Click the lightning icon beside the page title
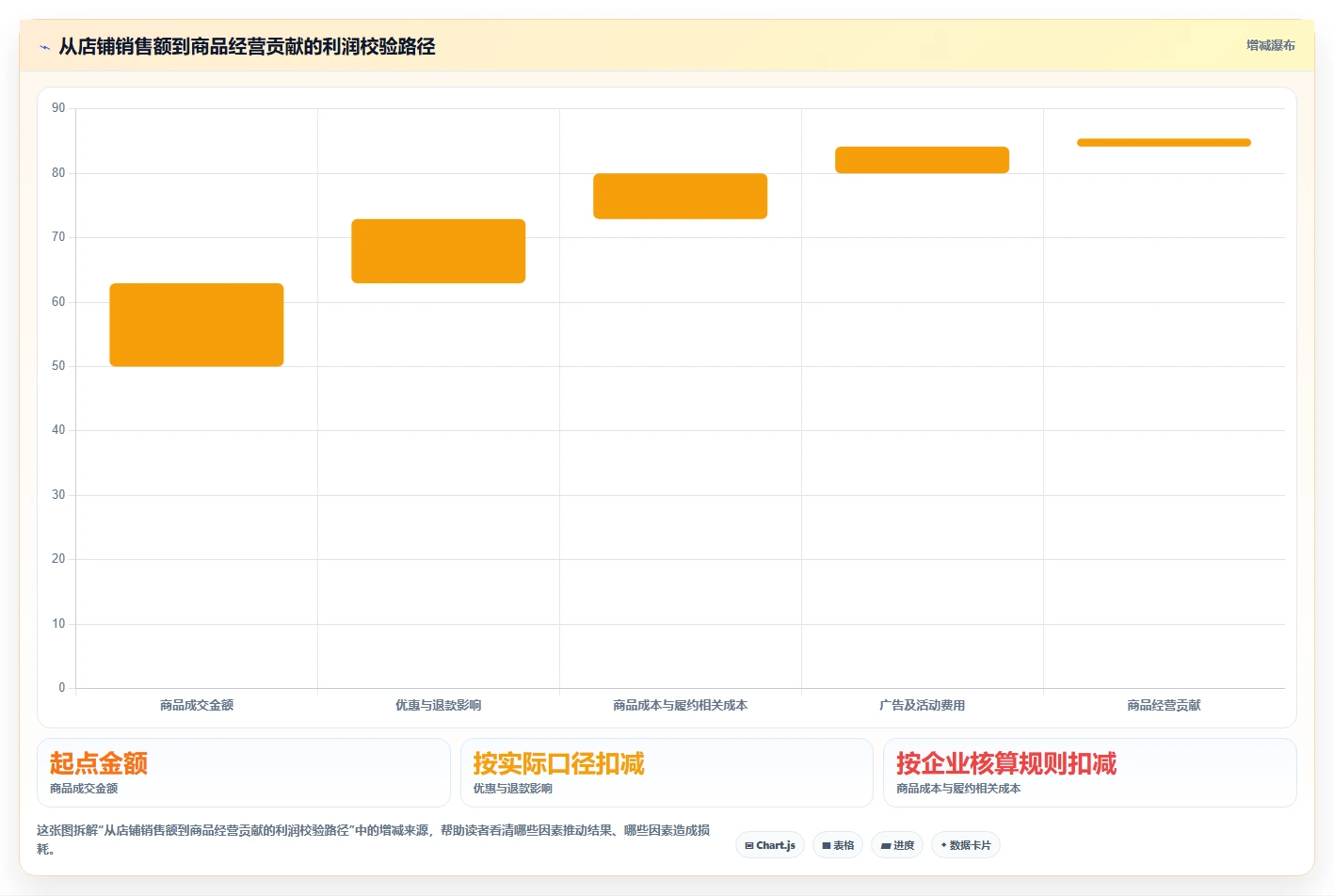 [x=44, y=47]
